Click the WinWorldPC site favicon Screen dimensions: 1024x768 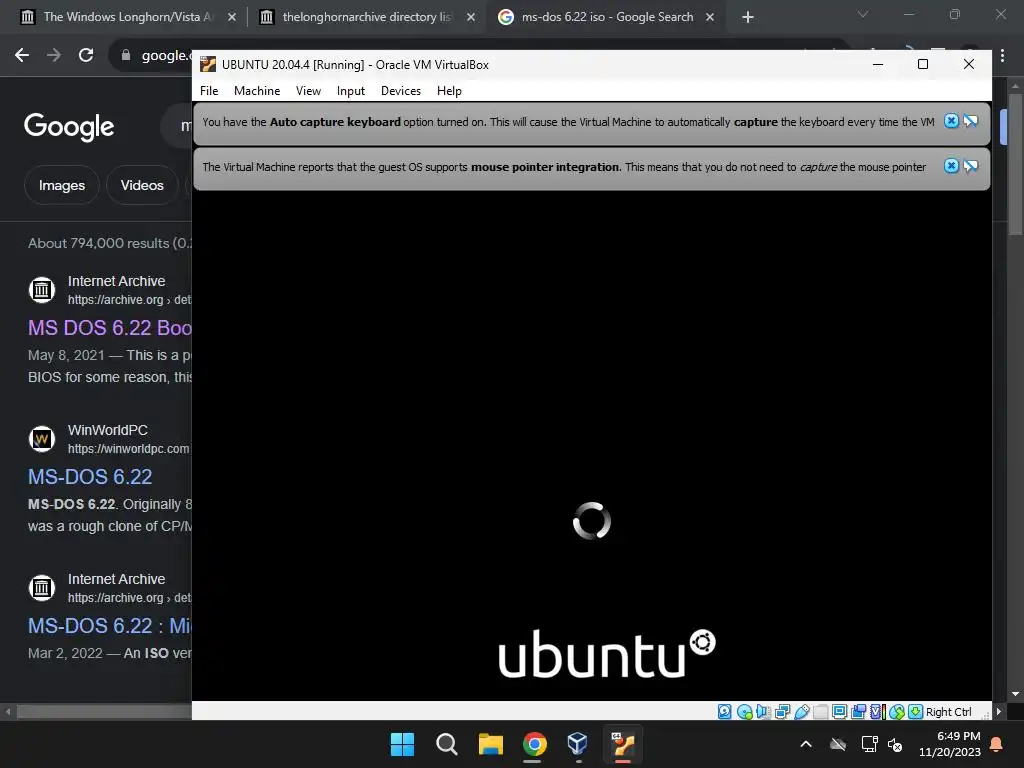pos(42,439)
